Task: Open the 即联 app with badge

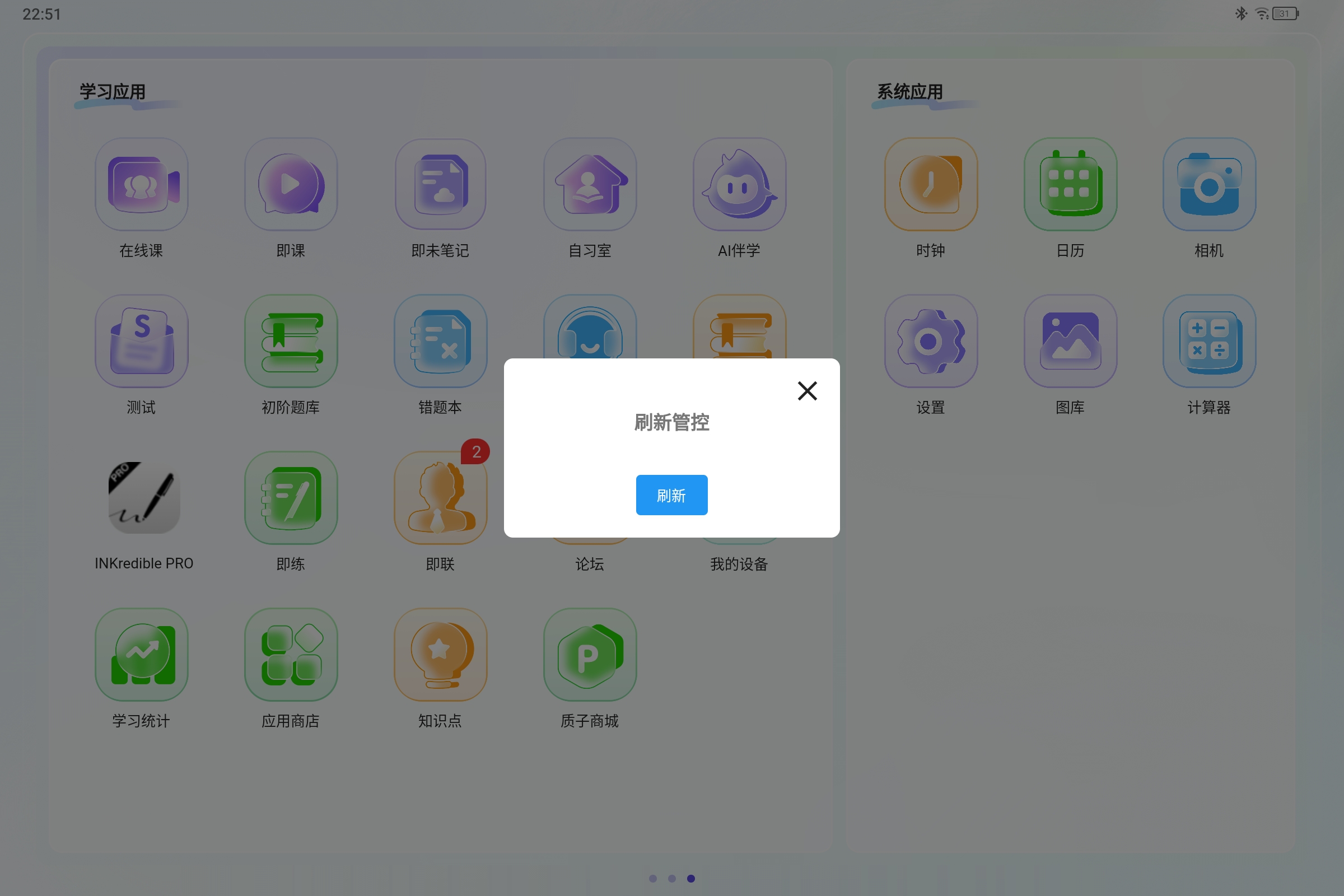Action: [x=440, y=498]
